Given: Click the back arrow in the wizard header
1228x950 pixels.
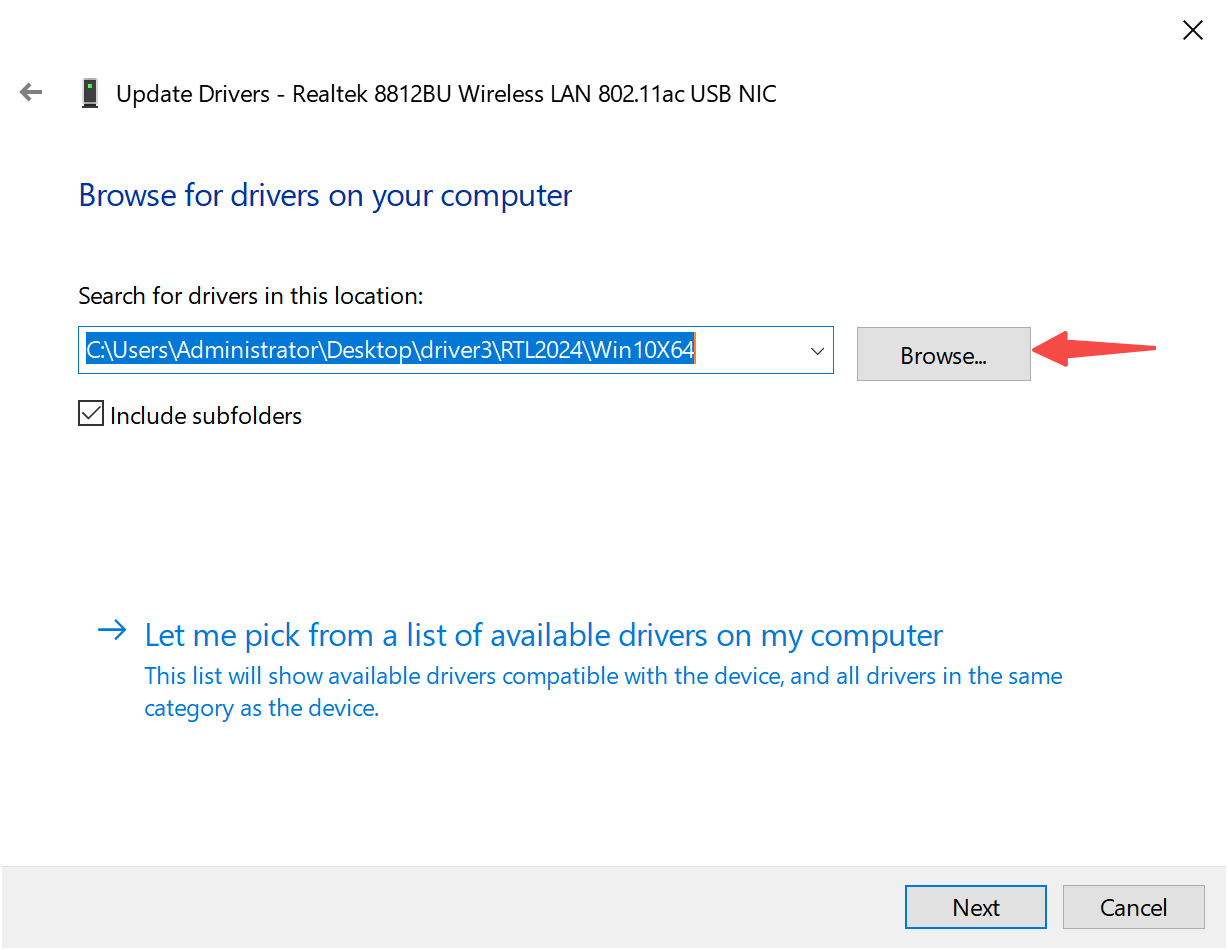Looking at the screenshot, I should (x=31, y=93).
